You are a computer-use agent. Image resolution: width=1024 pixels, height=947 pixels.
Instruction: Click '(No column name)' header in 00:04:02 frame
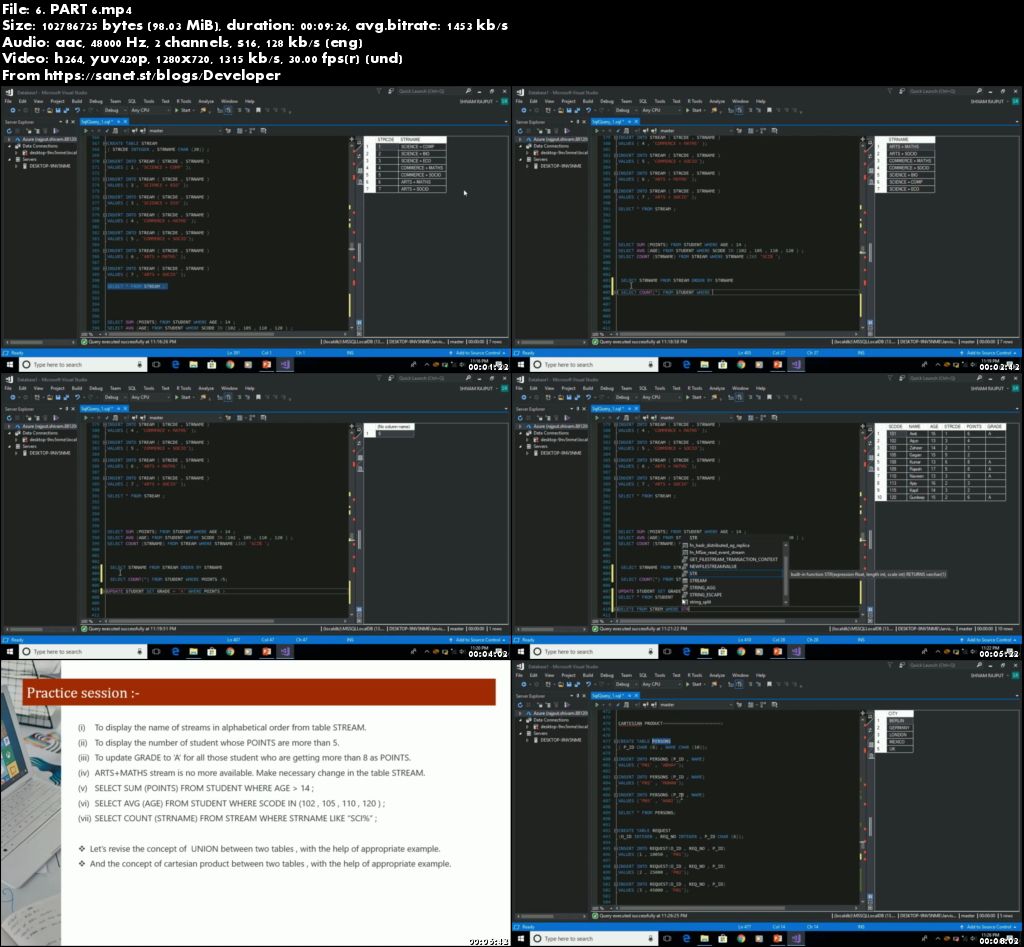pos(394,426)
